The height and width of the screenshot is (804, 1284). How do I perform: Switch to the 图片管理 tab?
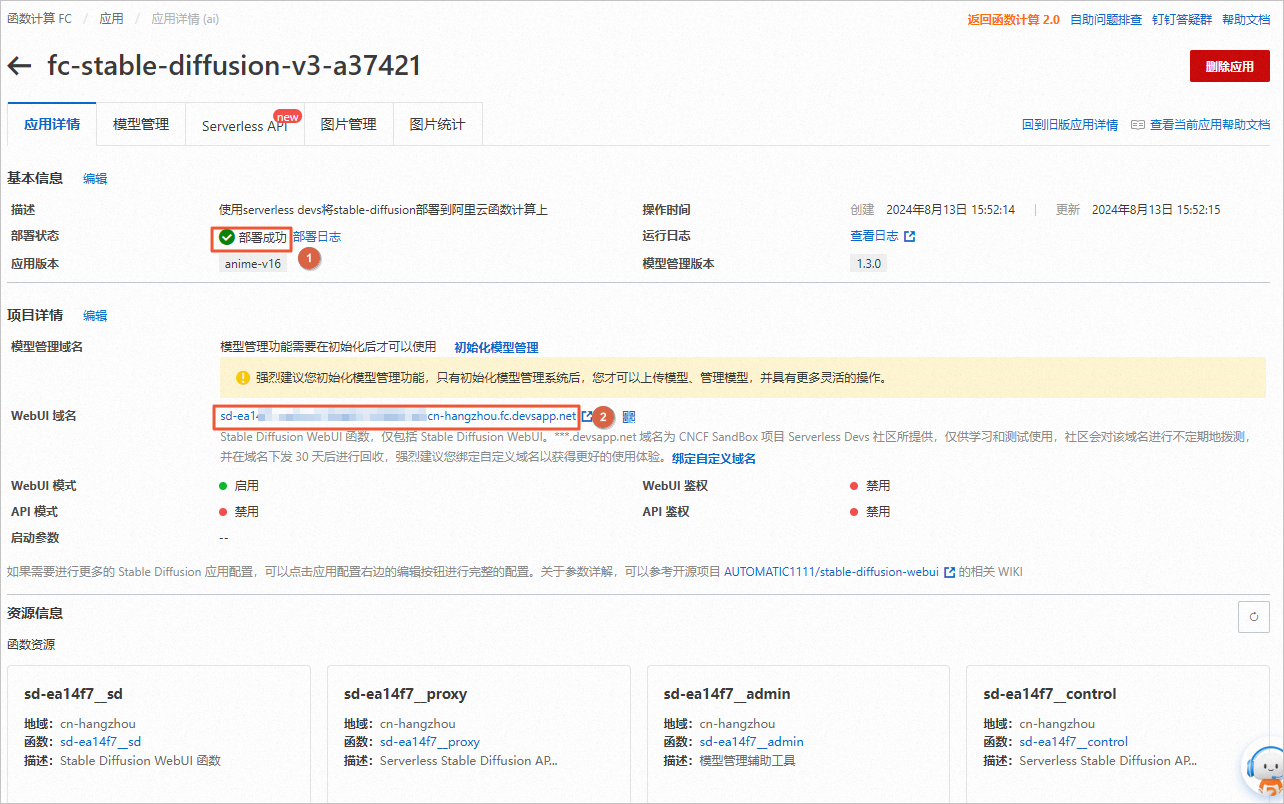(349, 124)
